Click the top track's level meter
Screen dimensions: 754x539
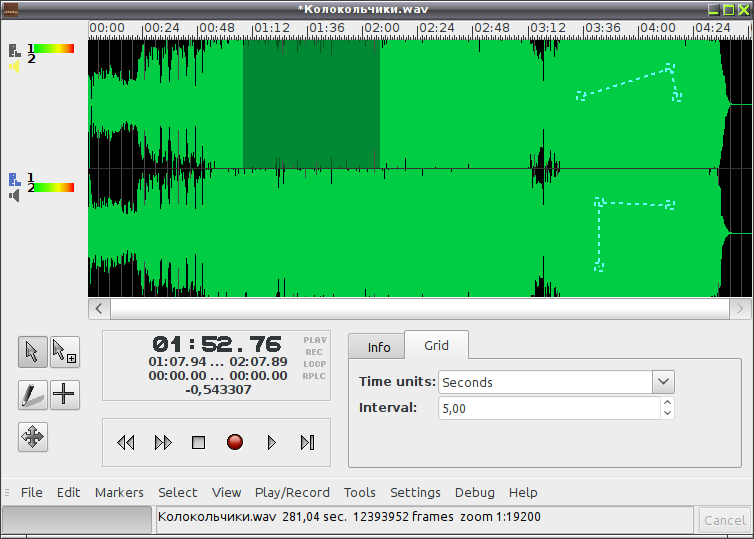54,49
